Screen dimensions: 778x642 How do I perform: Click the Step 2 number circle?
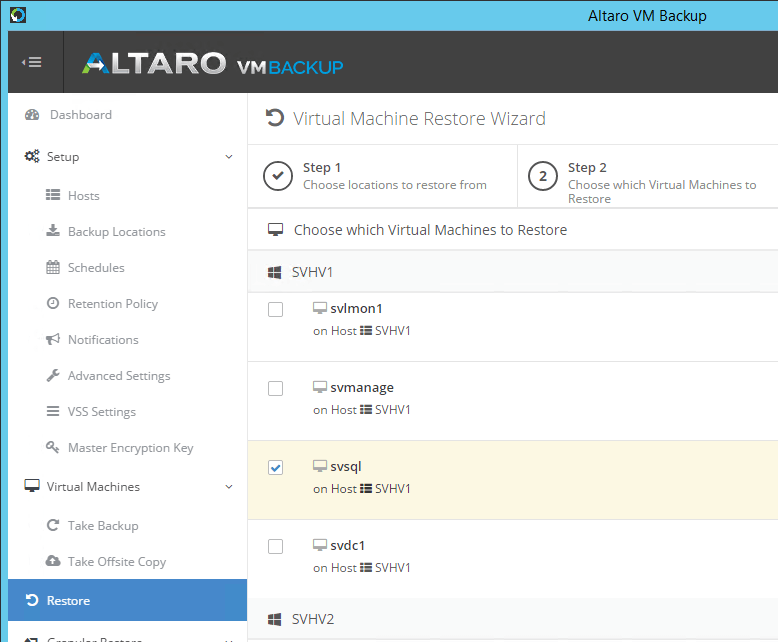pos(543,176)
